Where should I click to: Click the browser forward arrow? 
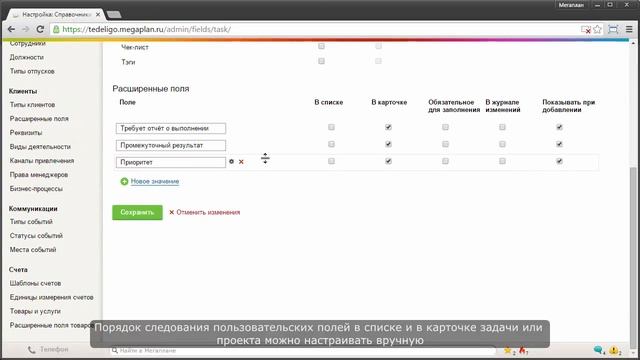tap(26, 29)
